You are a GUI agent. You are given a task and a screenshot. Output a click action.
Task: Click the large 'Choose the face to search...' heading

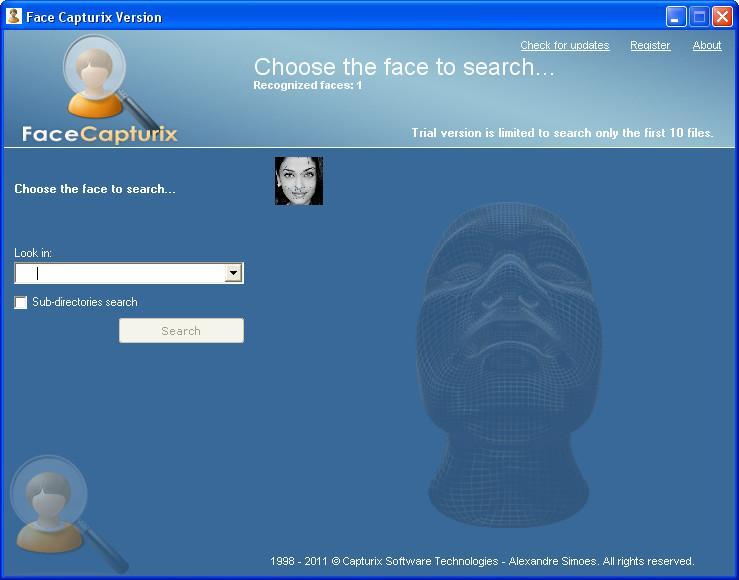click(x=404, y=67)
